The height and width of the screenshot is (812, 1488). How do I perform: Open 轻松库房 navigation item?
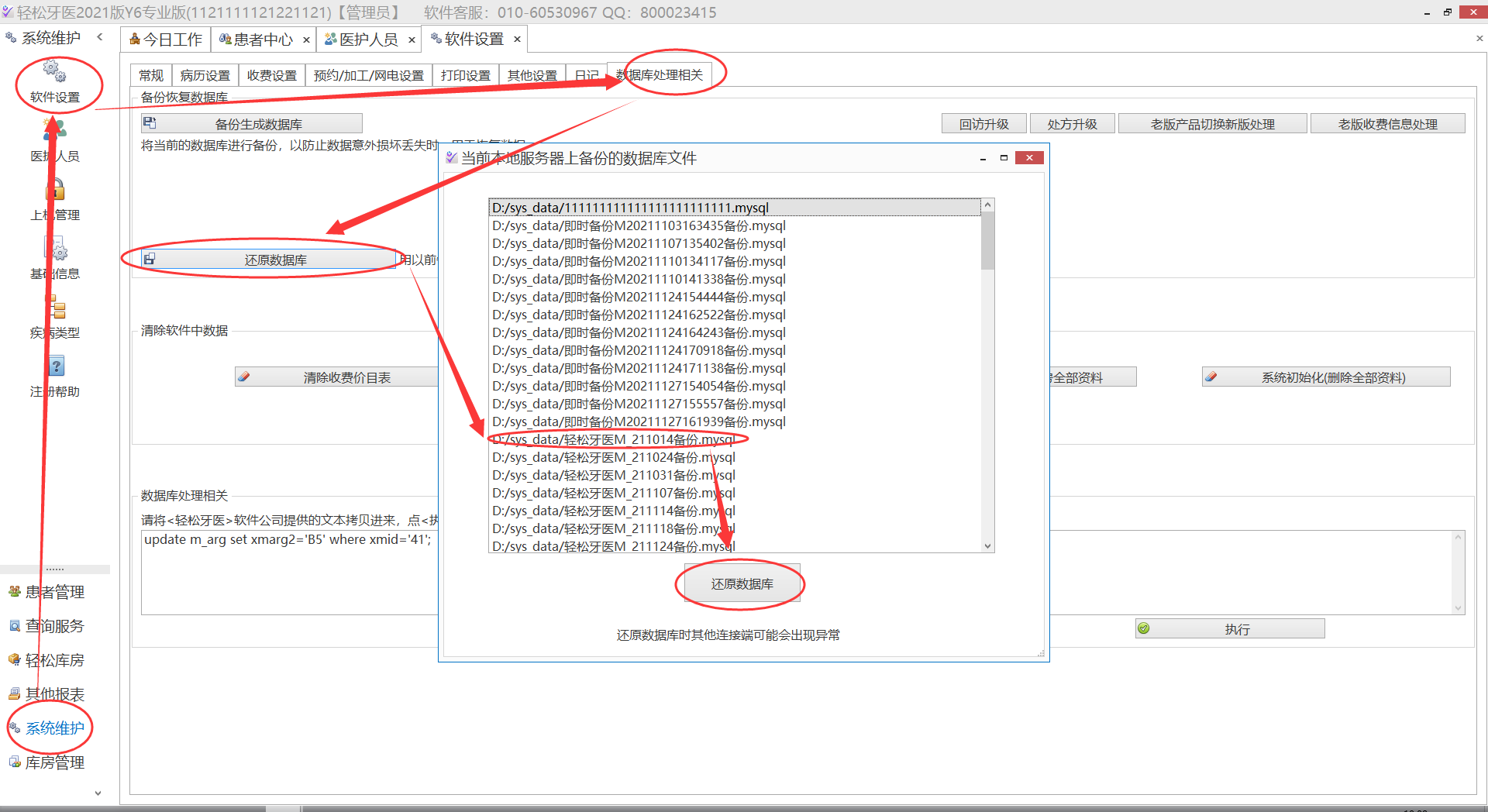pos(54,660)
